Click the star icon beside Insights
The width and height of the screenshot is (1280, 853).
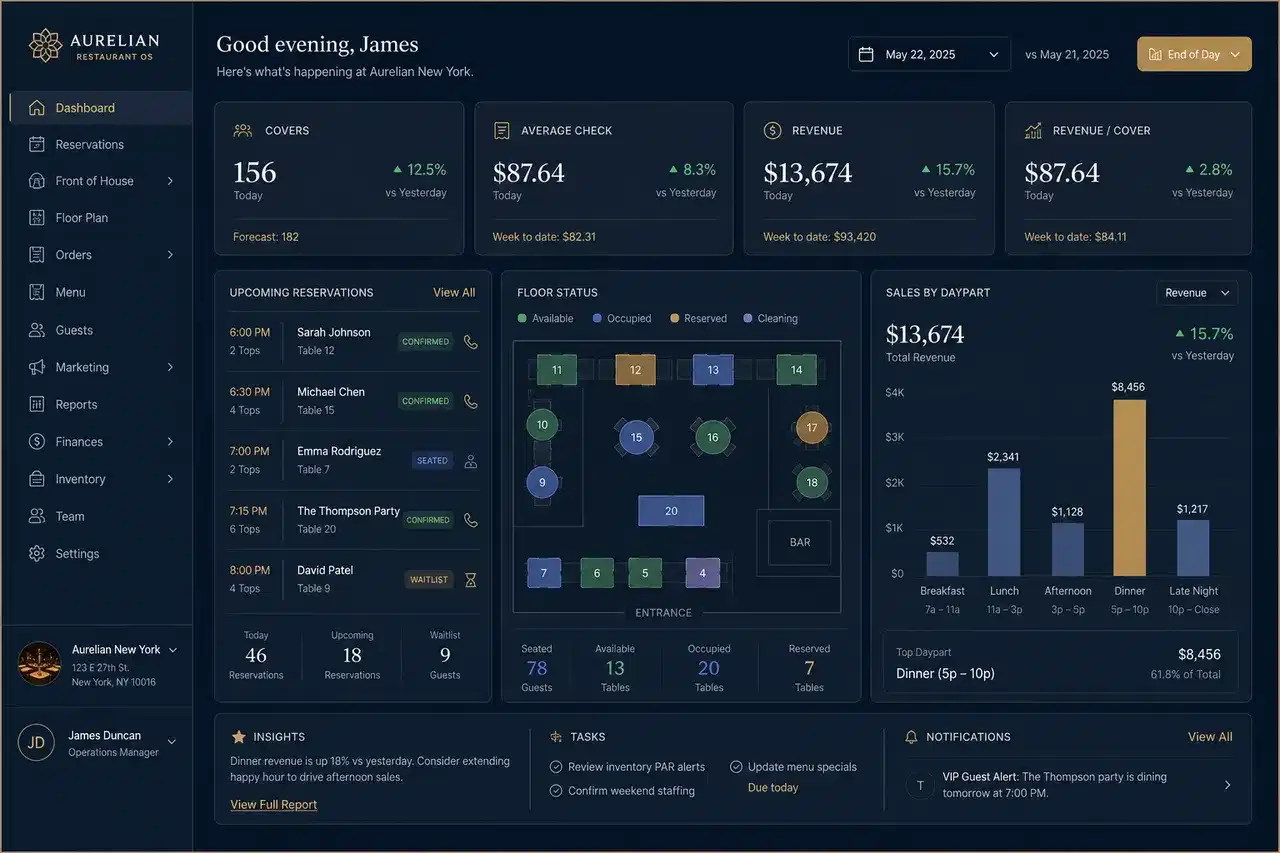pos(238,737)
